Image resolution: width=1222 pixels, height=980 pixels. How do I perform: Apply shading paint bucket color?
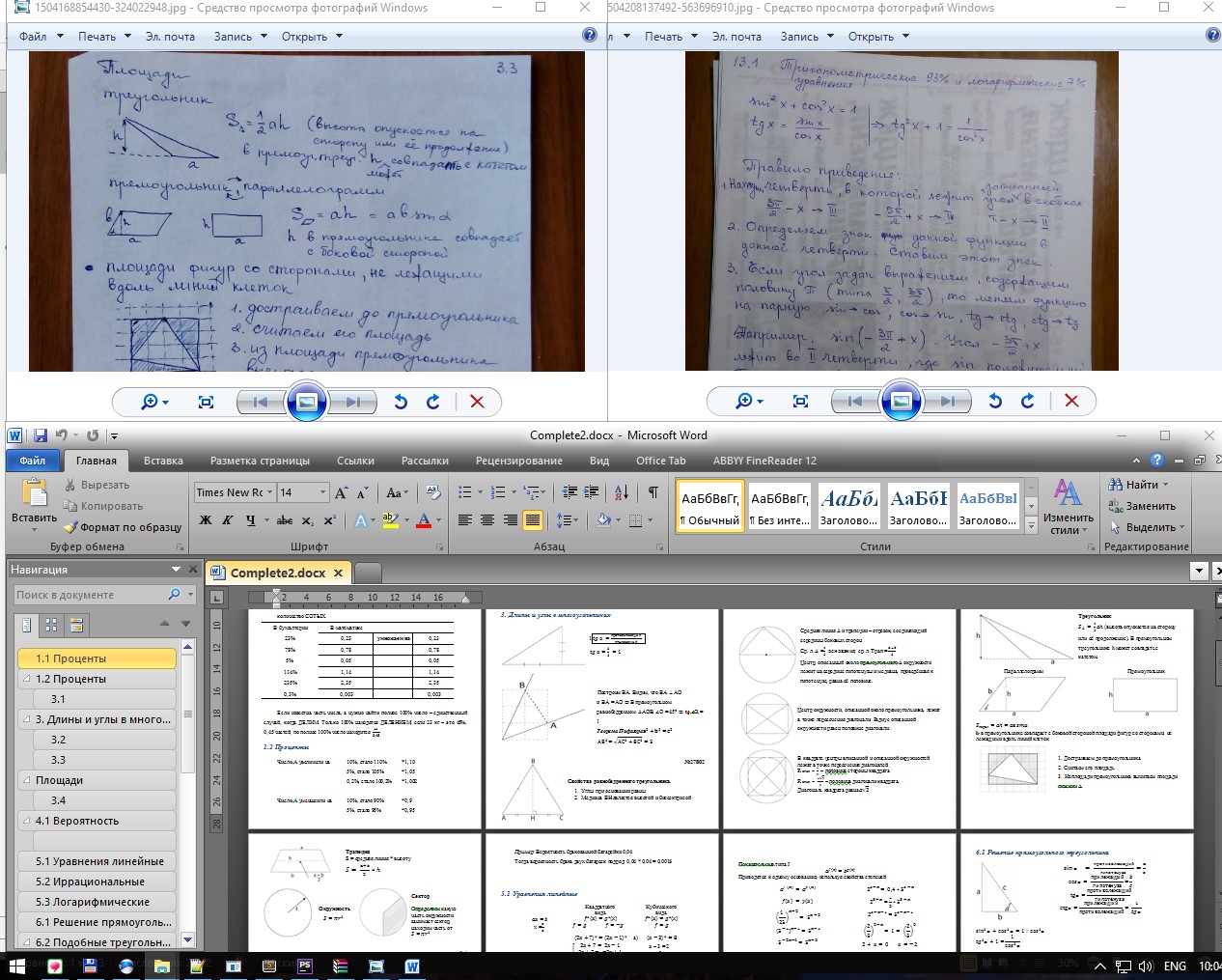[603, 520]
